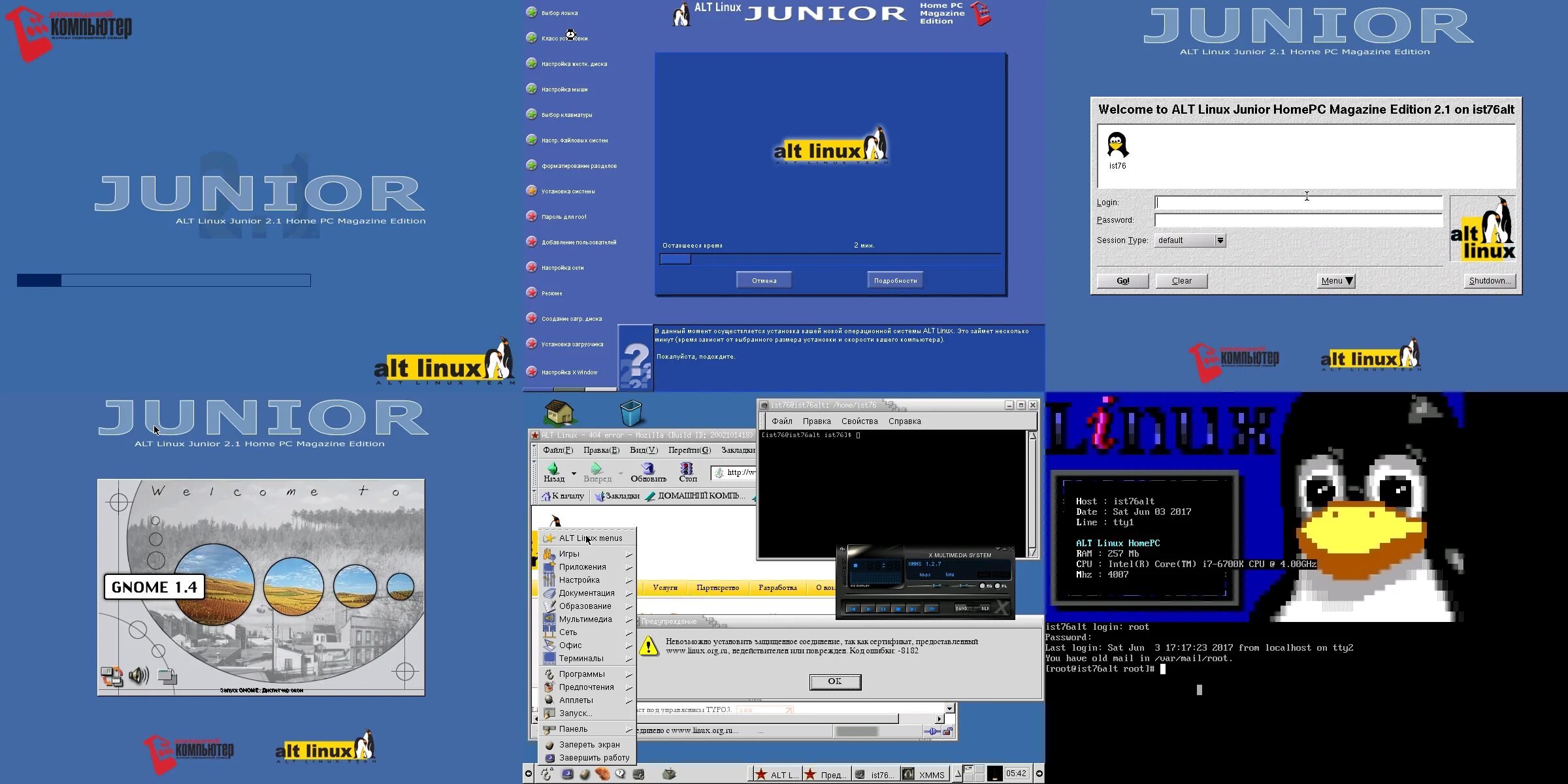Select Запуск... in GNOME menu
This screenshot has width=1568, height=784.
[587, 713]
